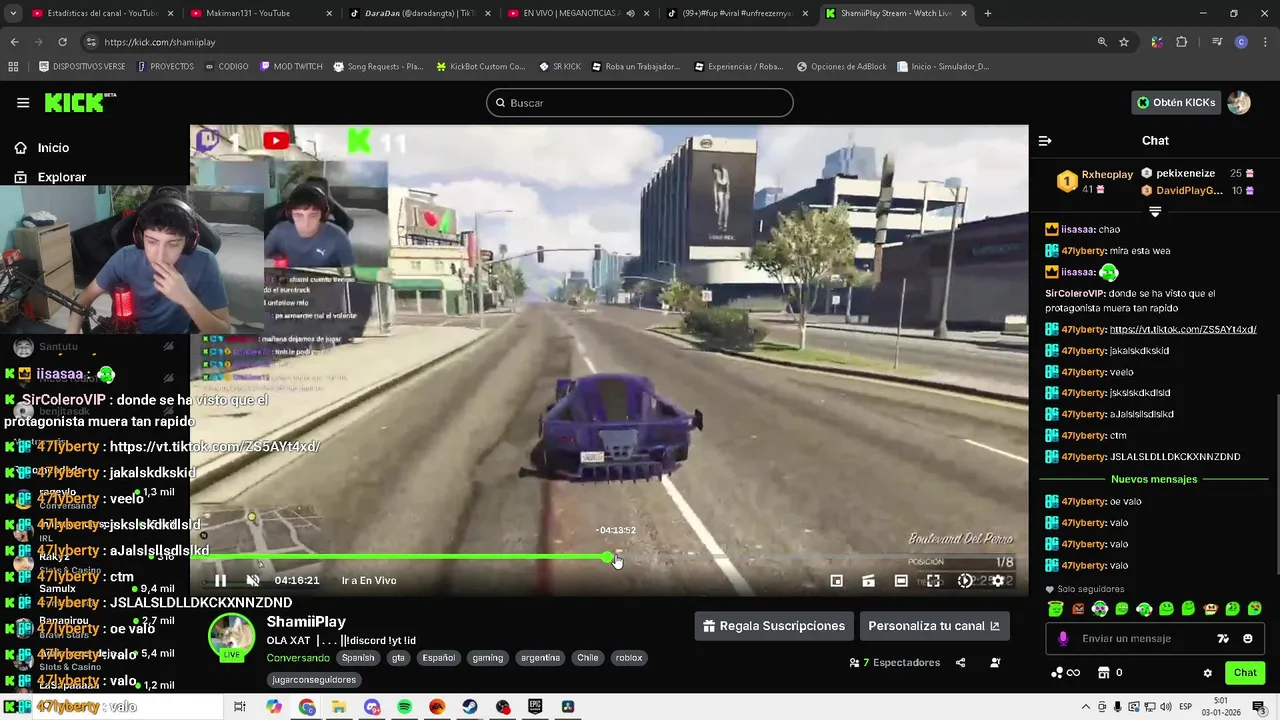Viewport: 1280px width, 720px height.
Task: Unmute the stream volume icon
Action: [253, 580]
